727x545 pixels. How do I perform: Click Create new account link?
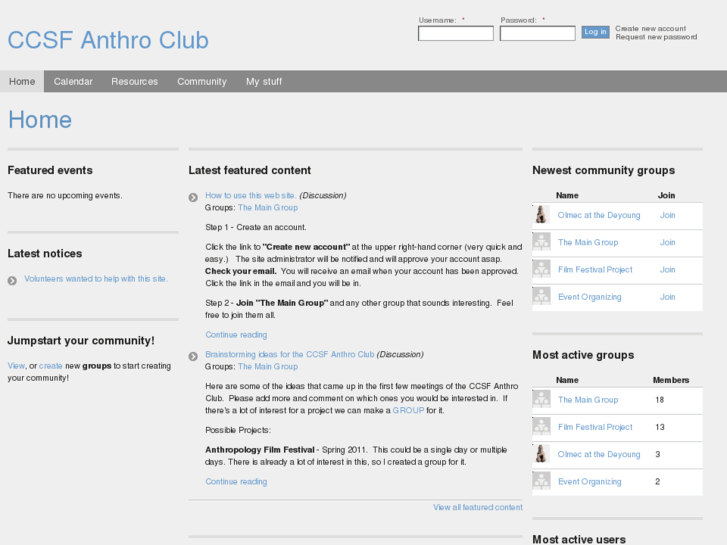pyautogui.click(x=650, y=29)
